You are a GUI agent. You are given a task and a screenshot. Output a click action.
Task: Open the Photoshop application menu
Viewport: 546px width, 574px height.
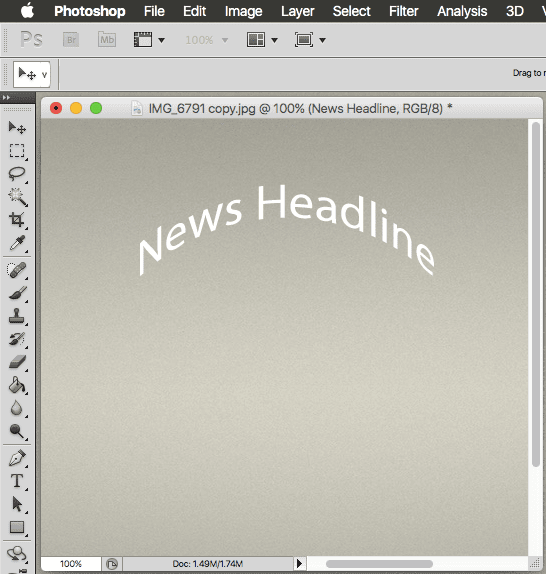click(90, 11)
